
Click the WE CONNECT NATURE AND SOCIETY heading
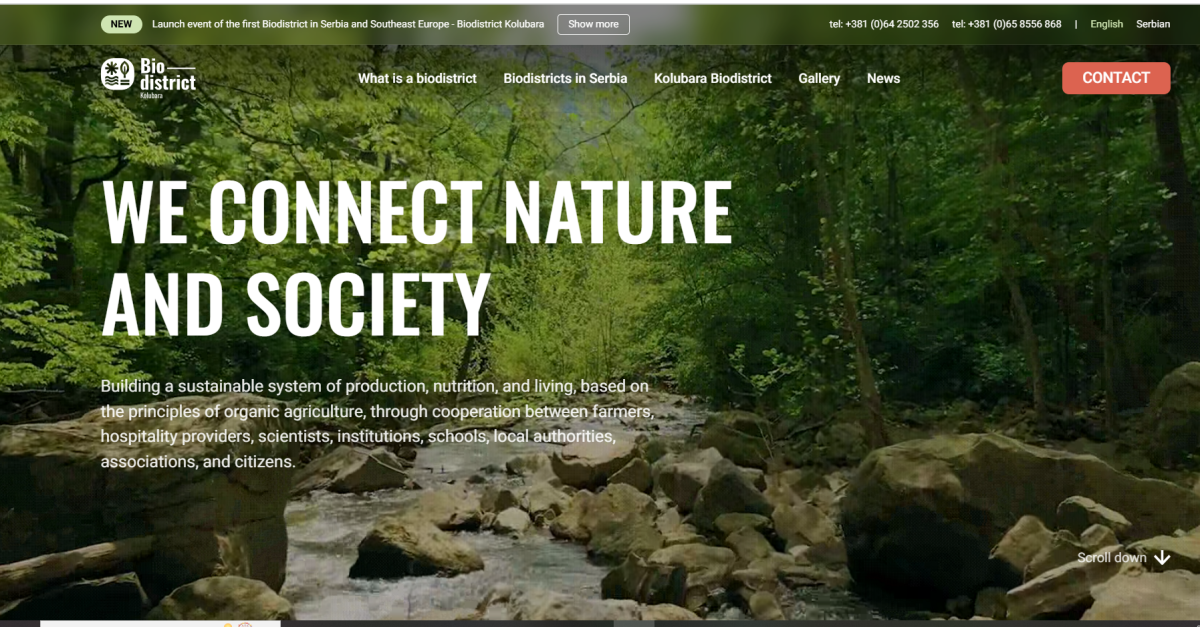[x=417, y=257]
